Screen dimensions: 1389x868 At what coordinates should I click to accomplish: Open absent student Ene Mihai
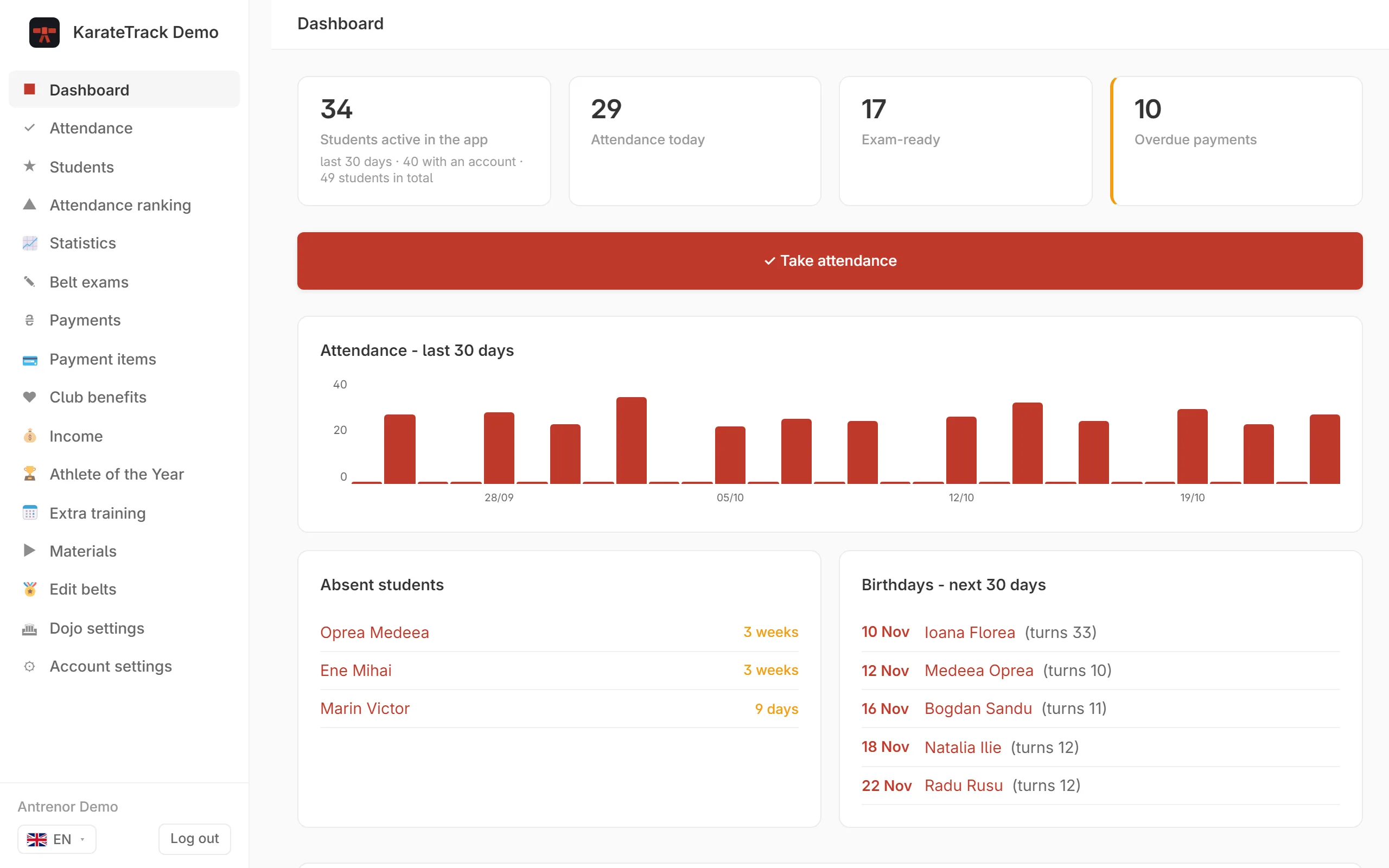point(356,670)
